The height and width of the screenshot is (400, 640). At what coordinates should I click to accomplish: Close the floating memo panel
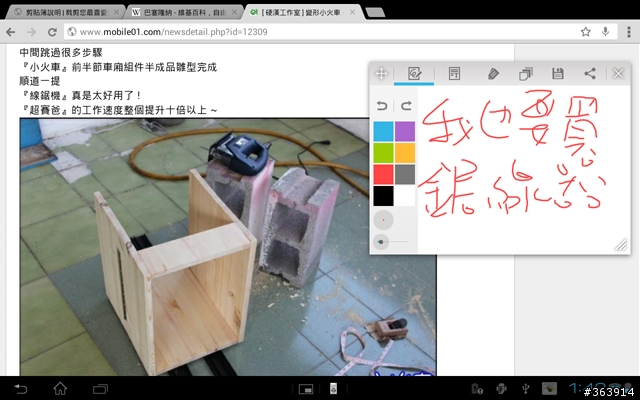point(618,74)
